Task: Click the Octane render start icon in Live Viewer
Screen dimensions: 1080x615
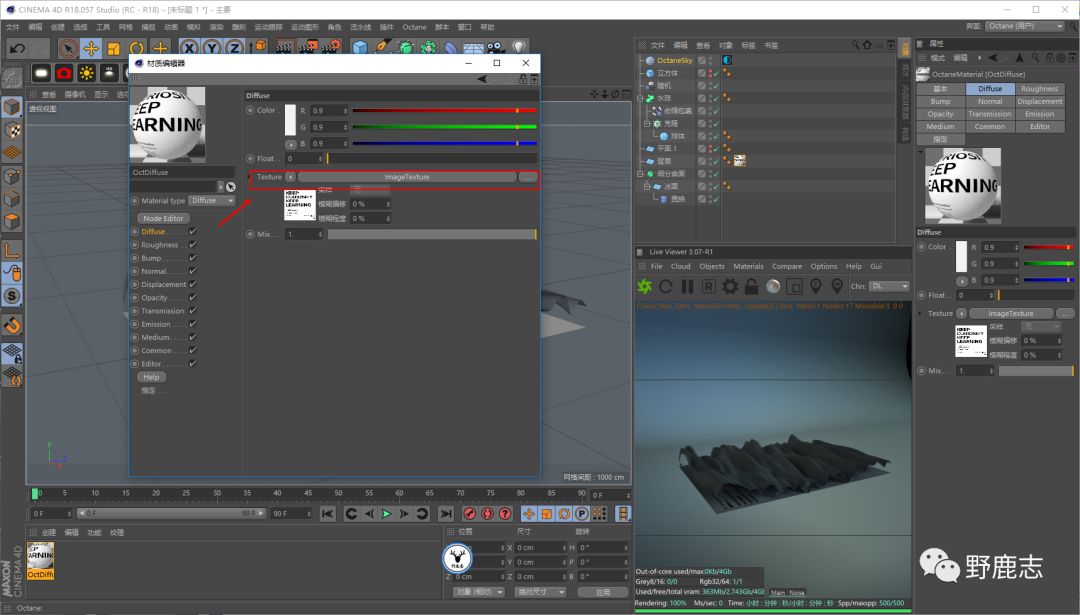Action: 645,287
